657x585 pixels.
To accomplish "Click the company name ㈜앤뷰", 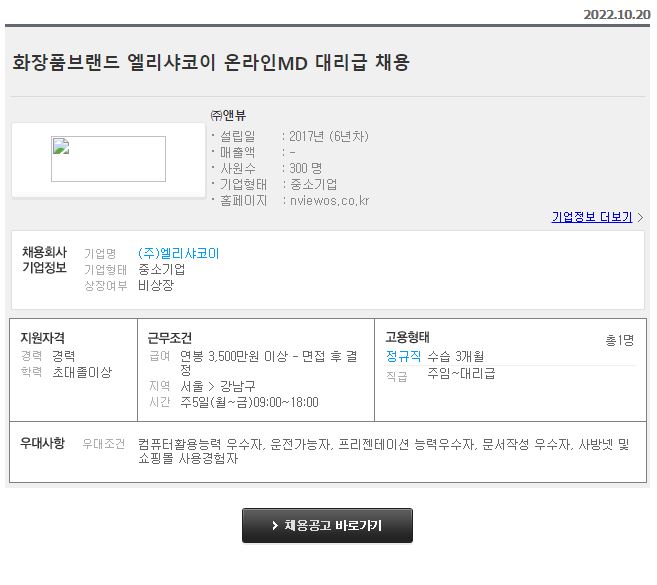I will (x=228, y=115).
